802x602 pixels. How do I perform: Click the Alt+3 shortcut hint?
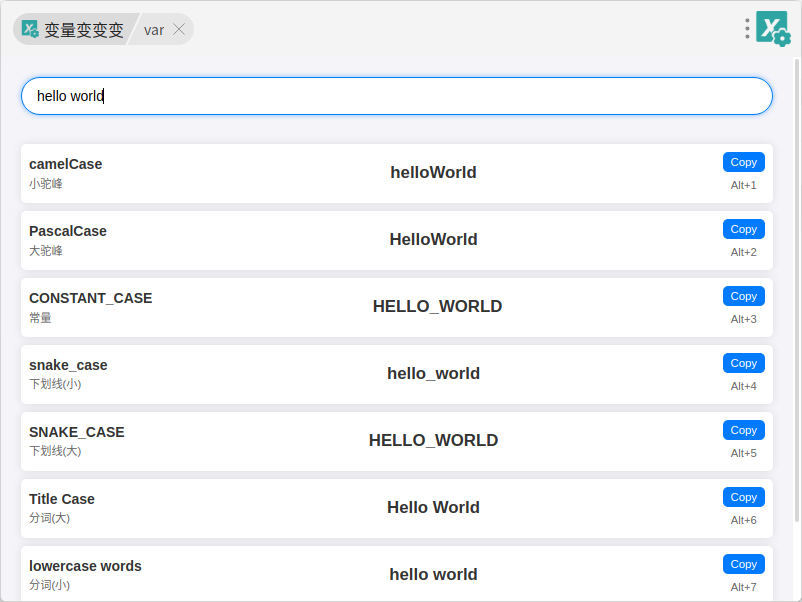[743, 319]
